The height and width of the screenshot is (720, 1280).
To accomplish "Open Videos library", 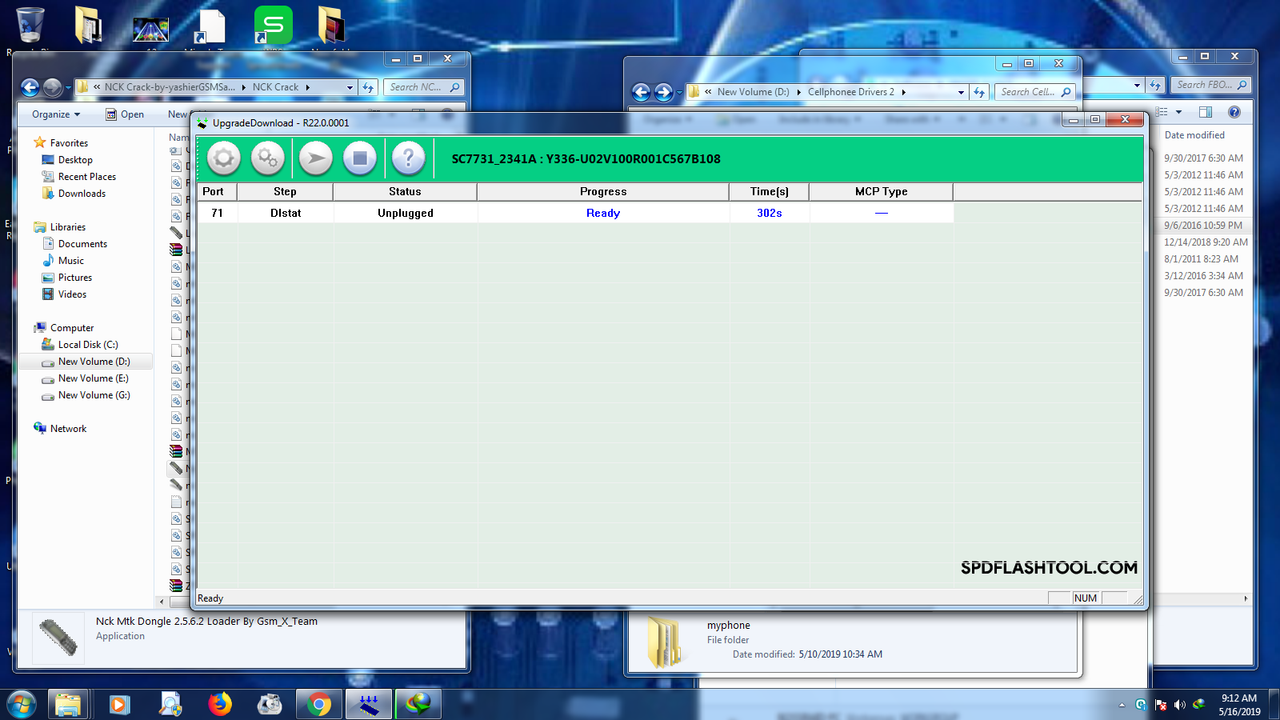I will [72, 295].
